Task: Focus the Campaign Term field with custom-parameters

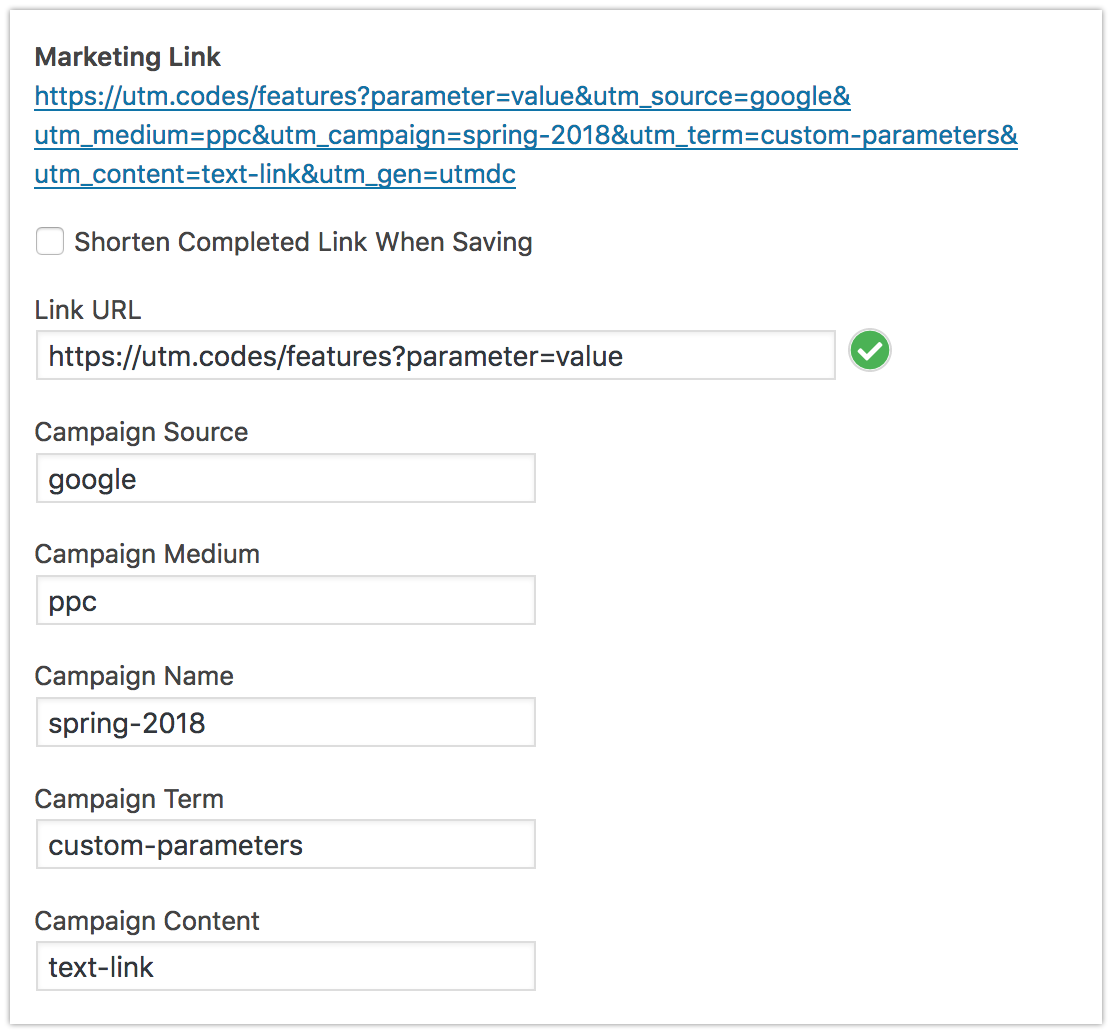Action: [x=285, y=845]
